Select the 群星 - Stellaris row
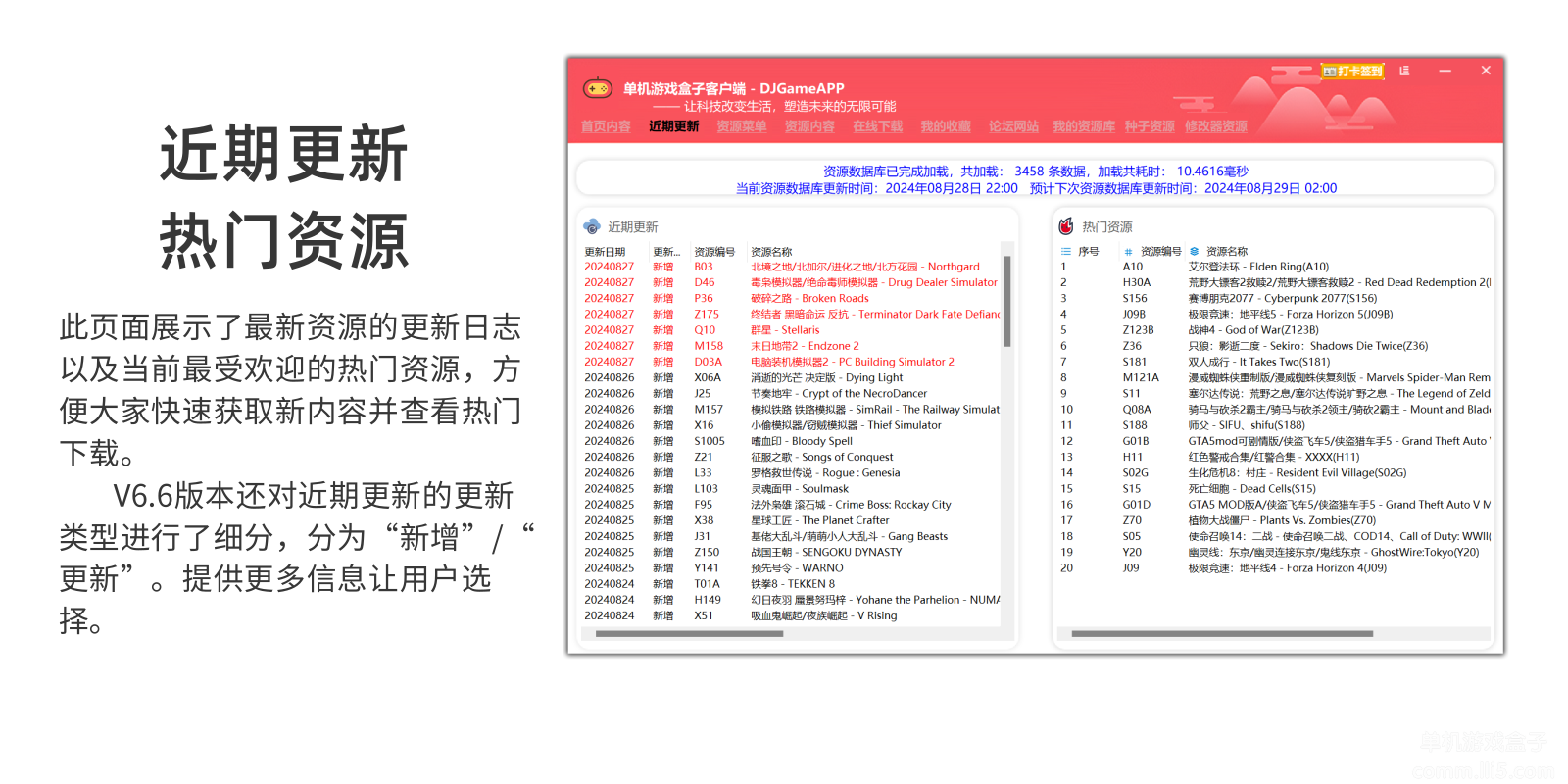The height and width of the screenshot is (784, 1568). [792, 330]
